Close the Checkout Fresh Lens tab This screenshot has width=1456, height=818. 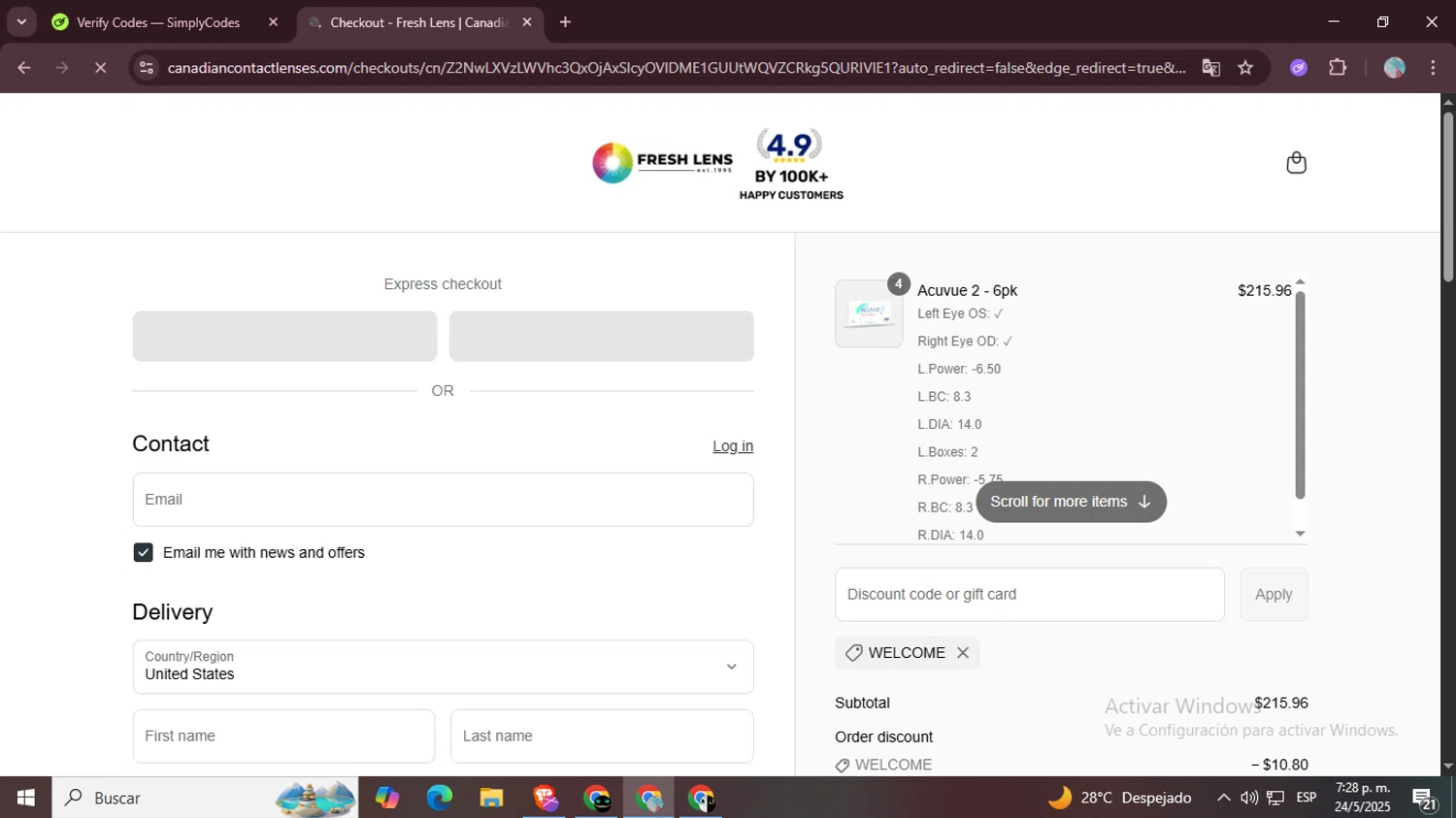(x=527, y=22)
